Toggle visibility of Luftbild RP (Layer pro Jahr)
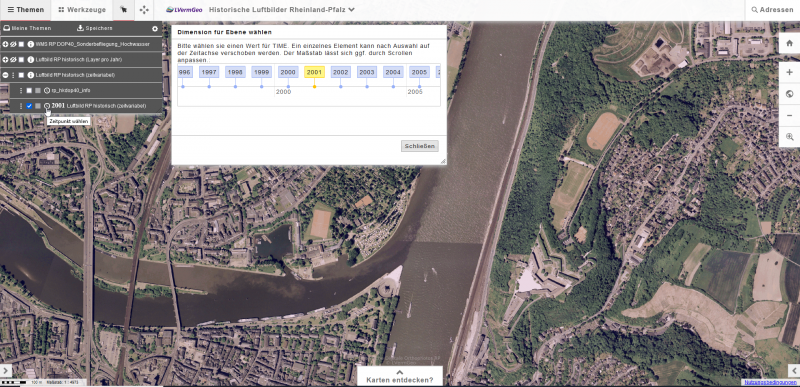 (14, 60)
